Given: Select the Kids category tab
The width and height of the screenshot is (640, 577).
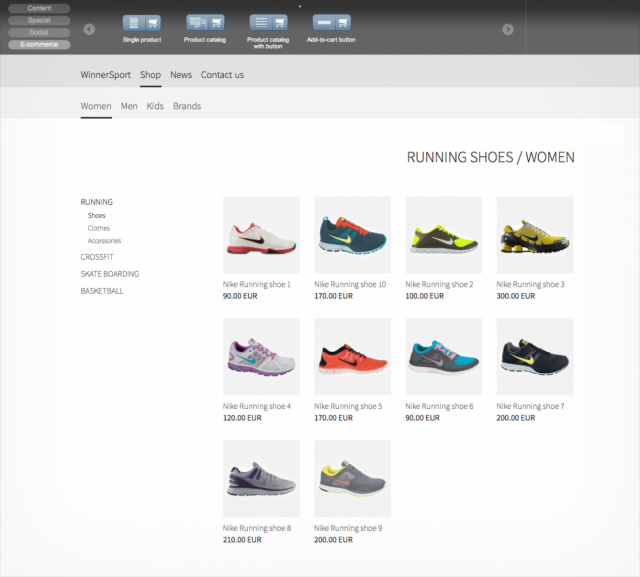Looking at the screenshot, I should pos(155,106).
